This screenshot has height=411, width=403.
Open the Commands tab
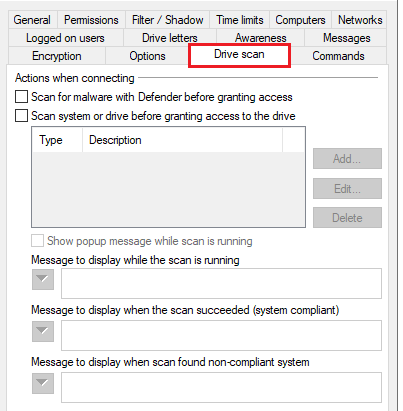pos(338,56)
